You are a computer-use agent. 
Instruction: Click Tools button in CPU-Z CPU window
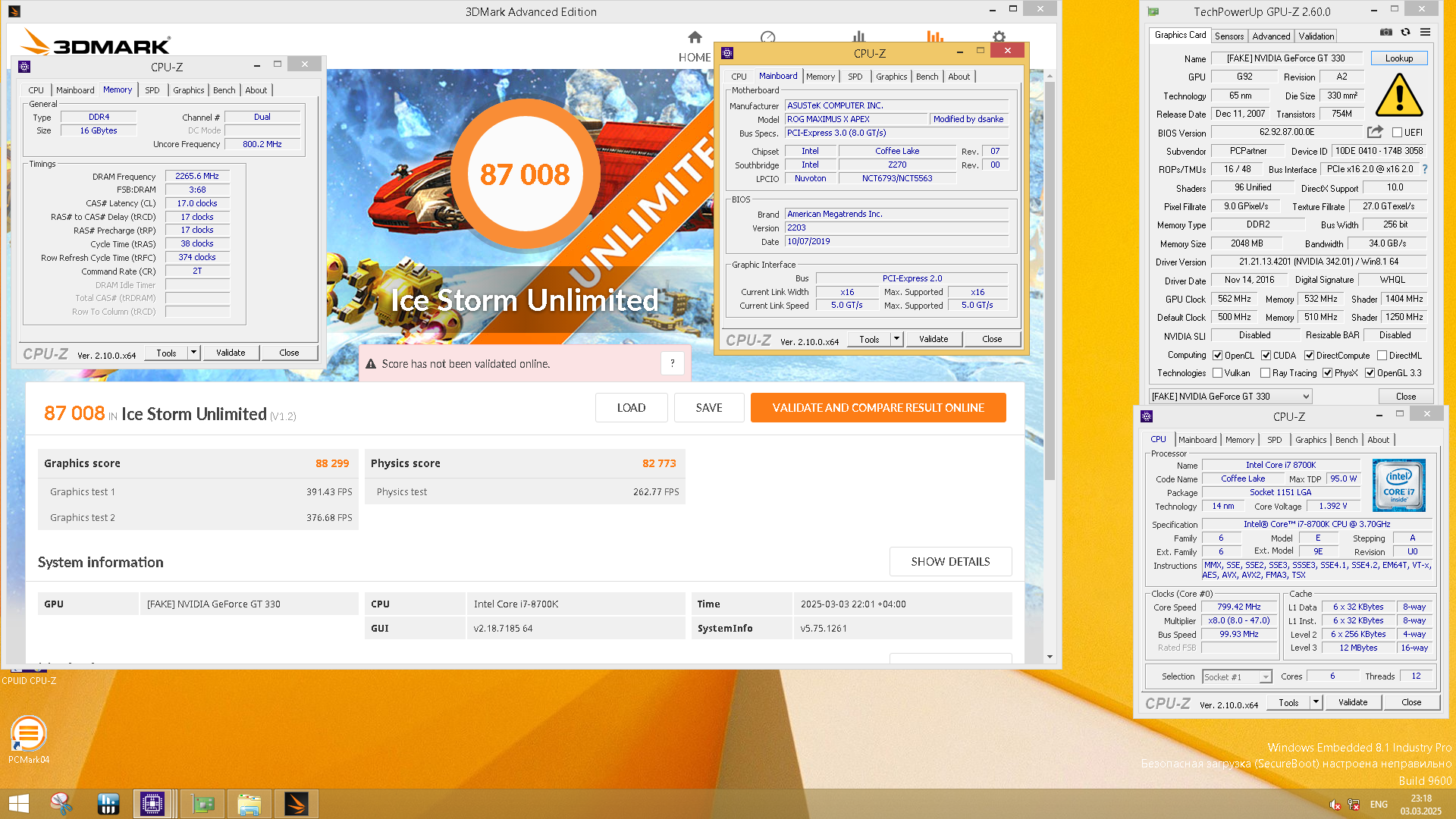(x=1288, y=703)
